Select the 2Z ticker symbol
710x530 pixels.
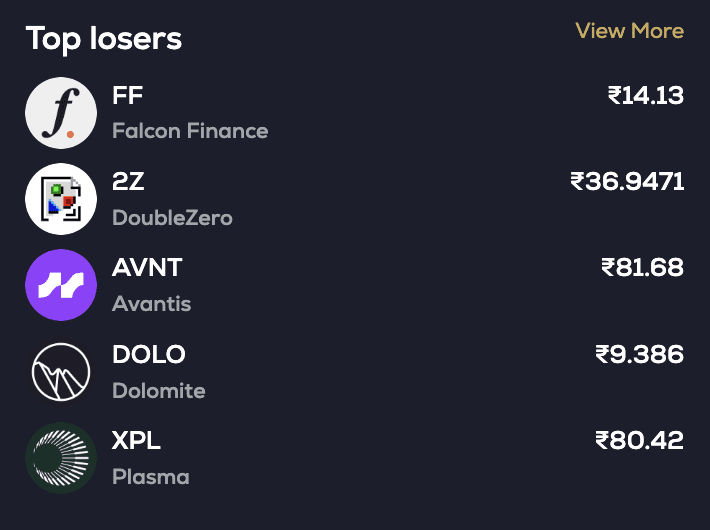point(129,182)
